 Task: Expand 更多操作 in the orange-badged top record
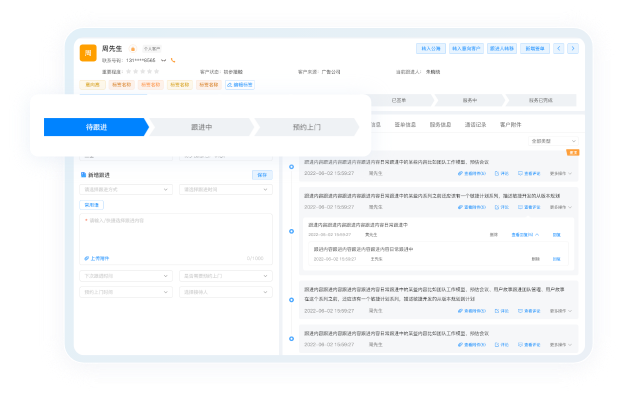[561, 173]
